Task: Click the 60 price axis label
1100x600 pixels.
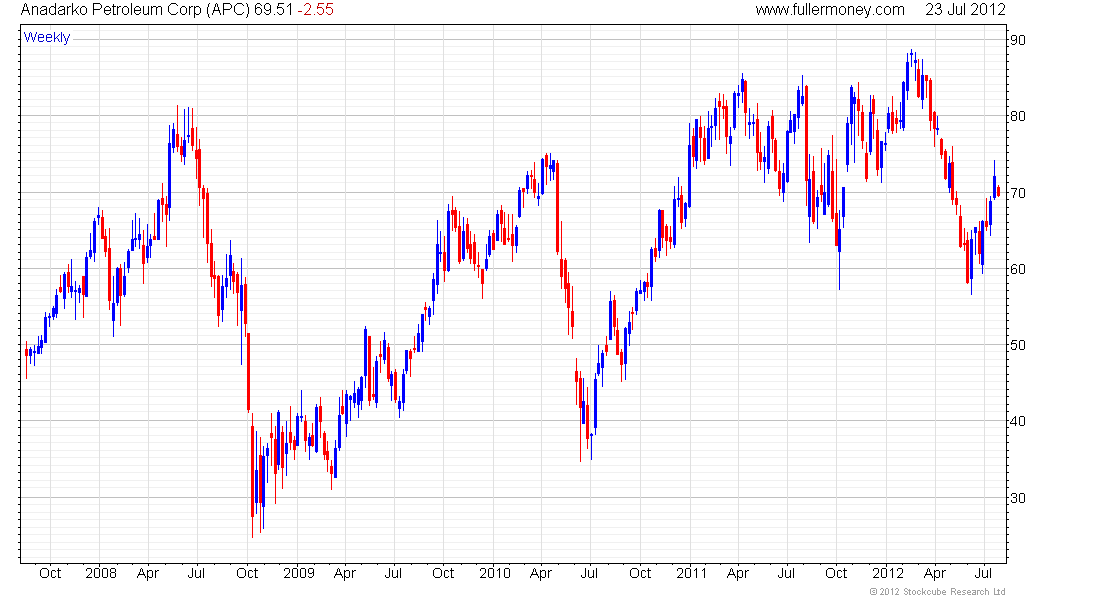Action: pyautogui.click(x=1017, y=269)
